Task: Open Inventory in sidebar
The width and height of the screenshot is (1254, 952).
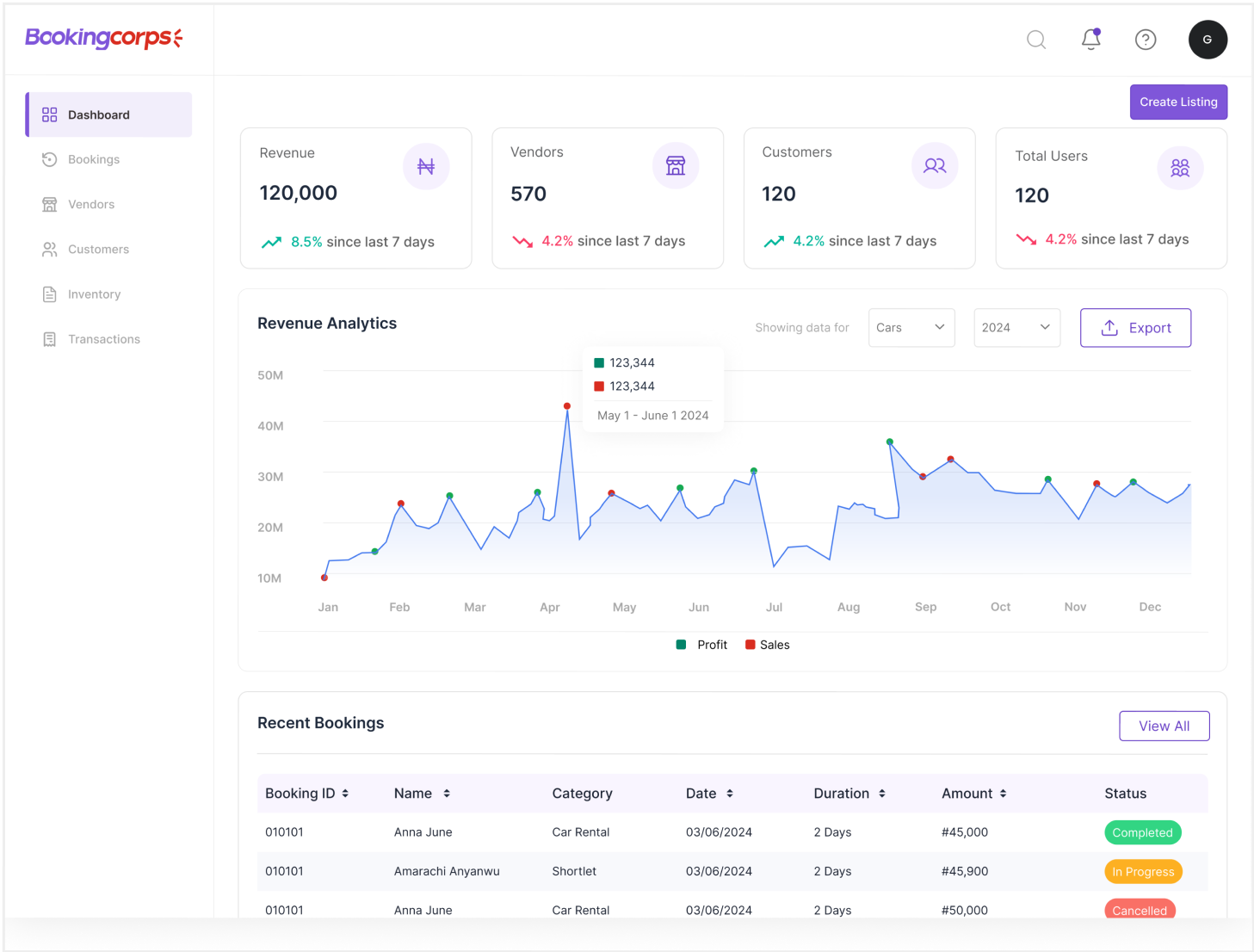Action: [x=95, y=294]
